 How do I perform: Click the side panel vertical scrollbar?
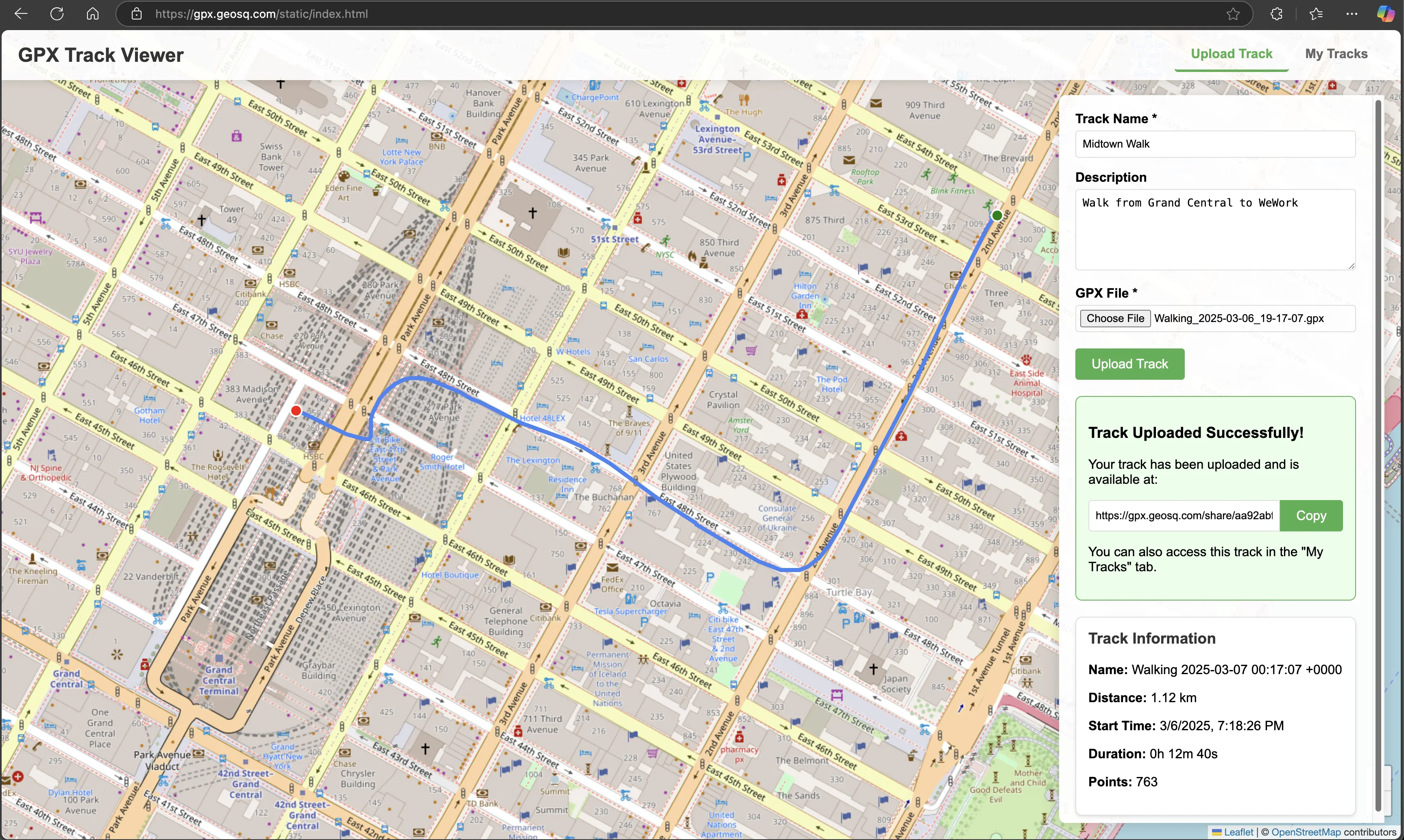[x=1378, y=456]
